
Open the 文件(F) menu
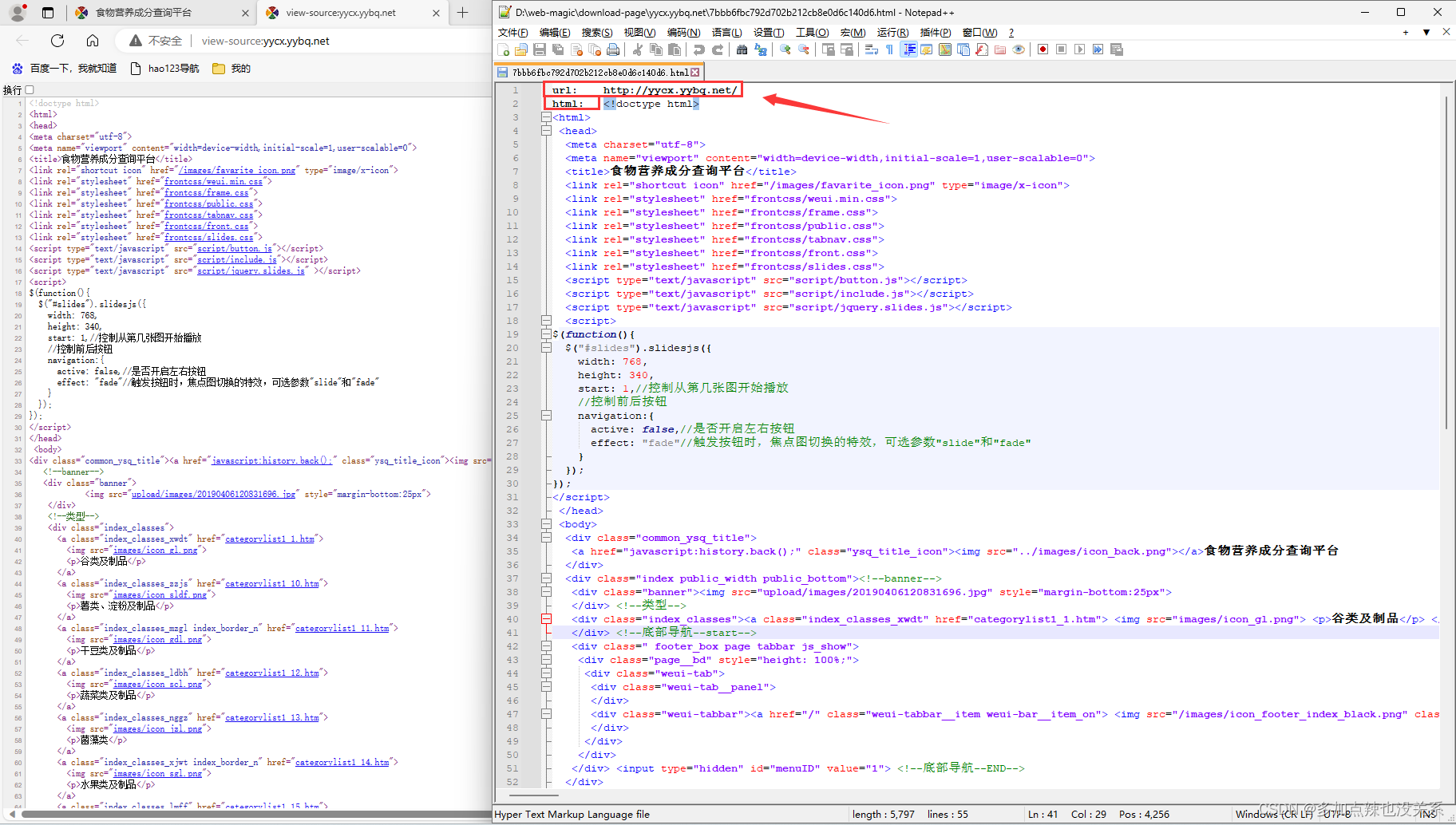tap(512, 33)
